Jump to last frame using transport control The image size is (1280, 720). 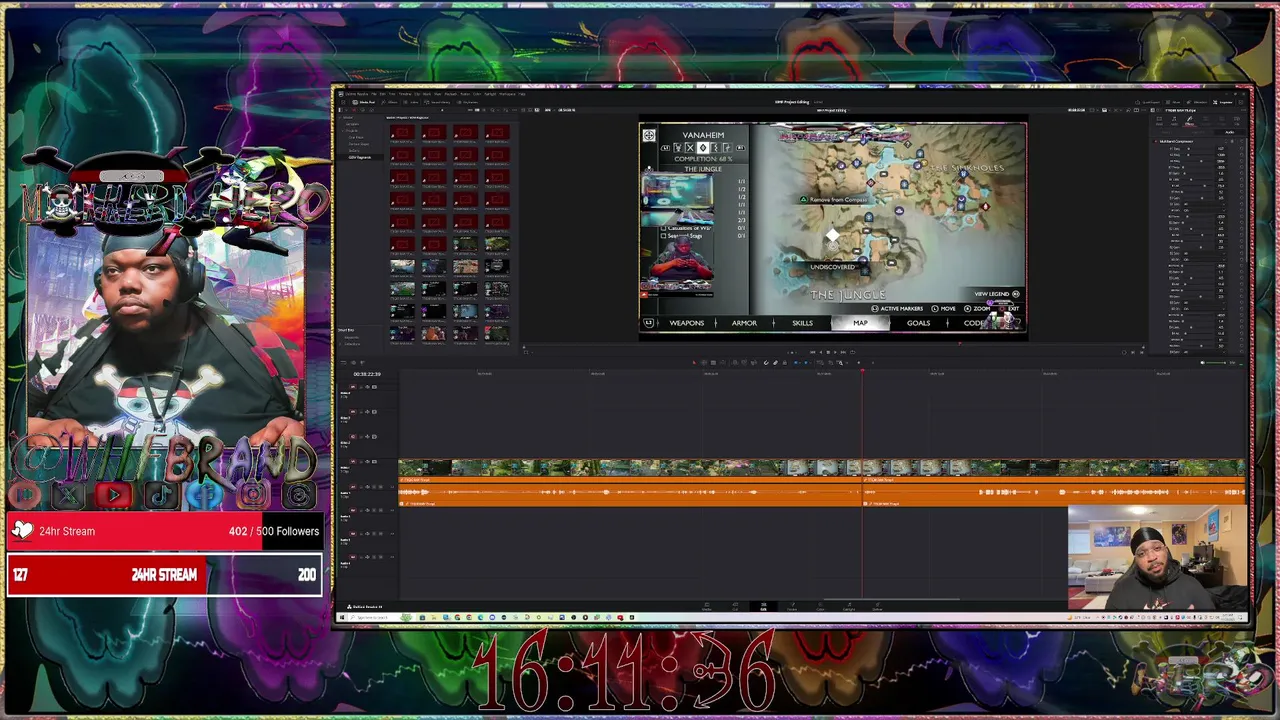click(x=843, y=352)
